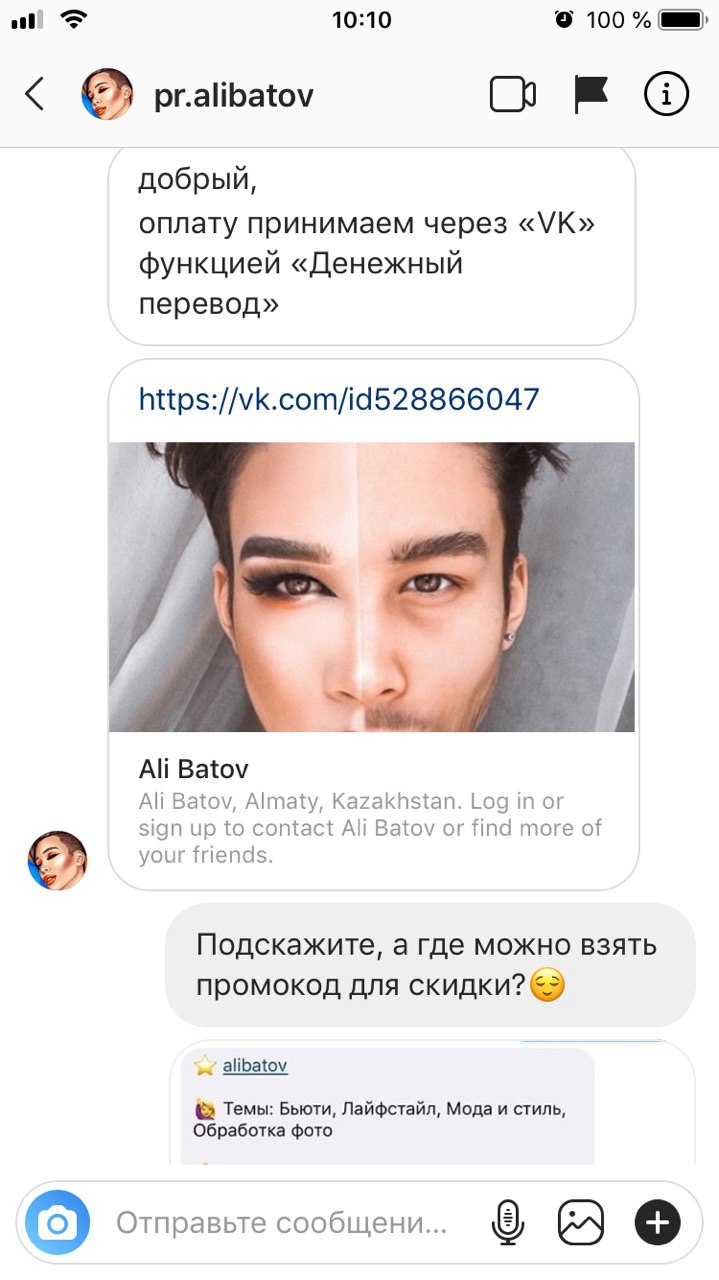
Task: Select the promo code question bubble
Action: (x=430, y=965)
